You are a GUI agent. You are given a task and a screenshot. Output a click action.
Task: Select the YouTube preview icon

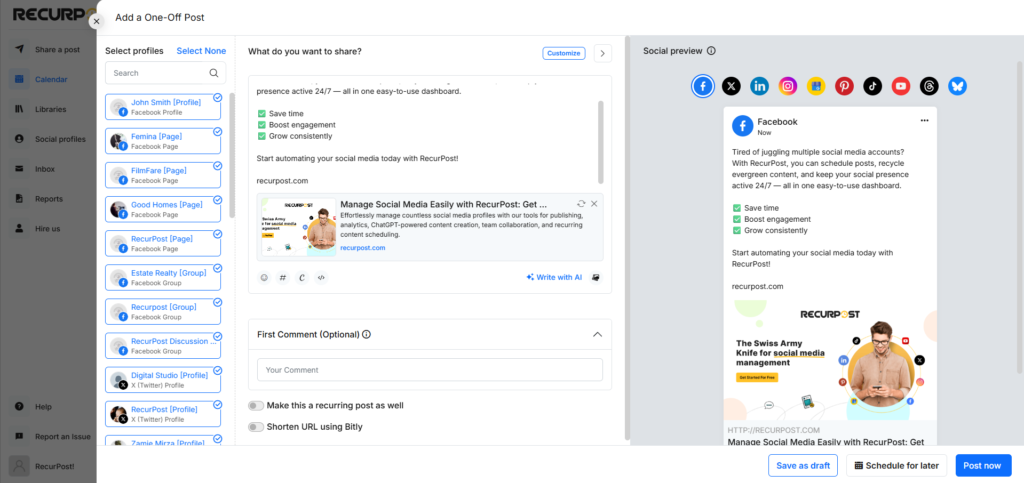[x=901, y=86]
